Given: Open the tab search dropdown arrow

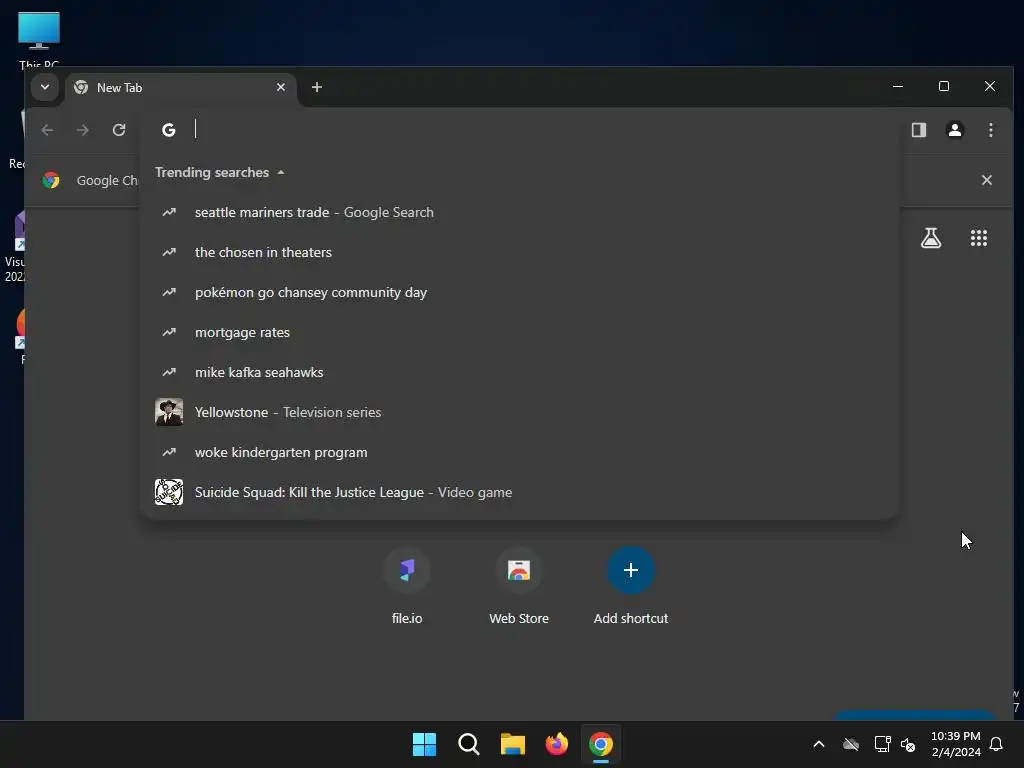Looking at the screenshot, I should (x=44, y=87).
